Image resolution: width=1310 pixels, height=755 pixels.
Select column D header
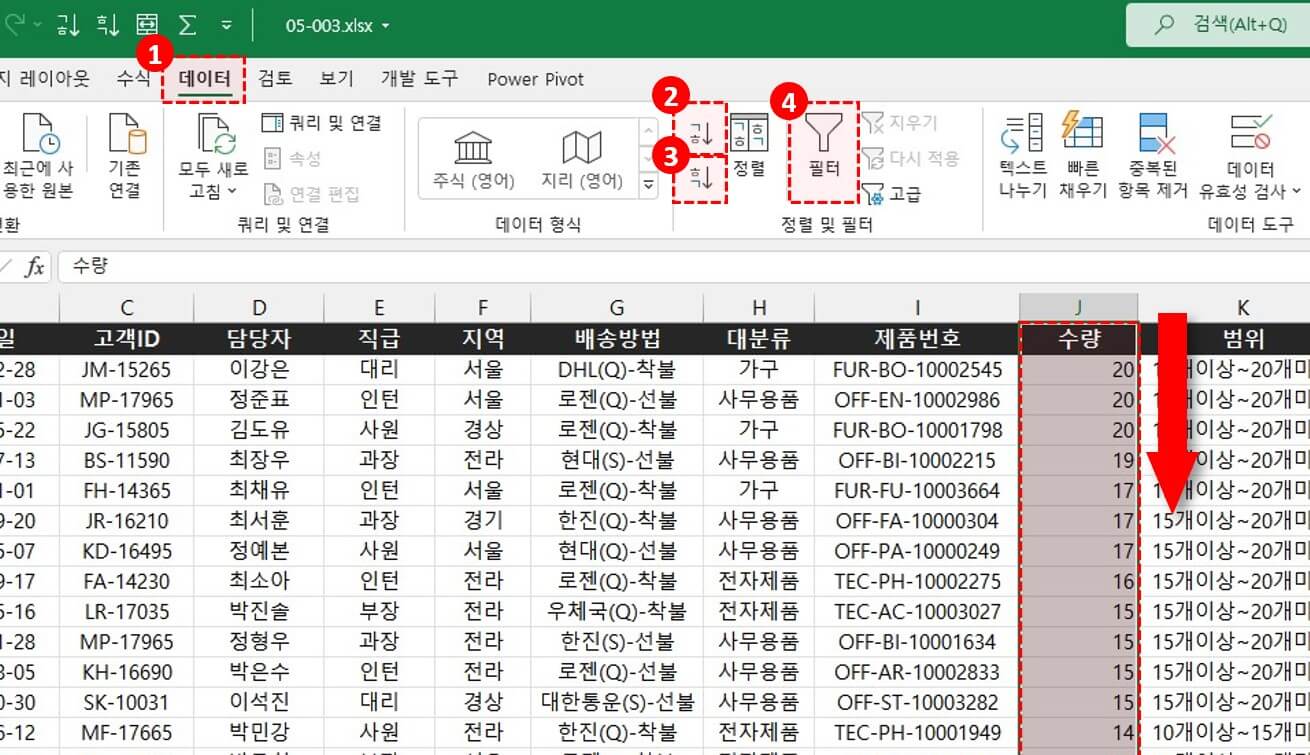pyautogui.click(x=259, y=308)
